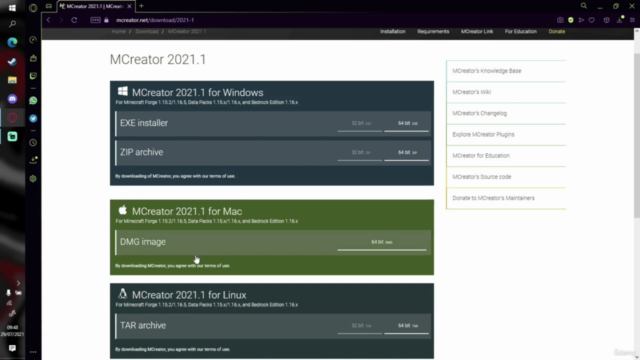The width and height of the screenshot is (640, 360).
Task: Download Linux TAR archive 64 bit
Action: (x=407, y=326)
